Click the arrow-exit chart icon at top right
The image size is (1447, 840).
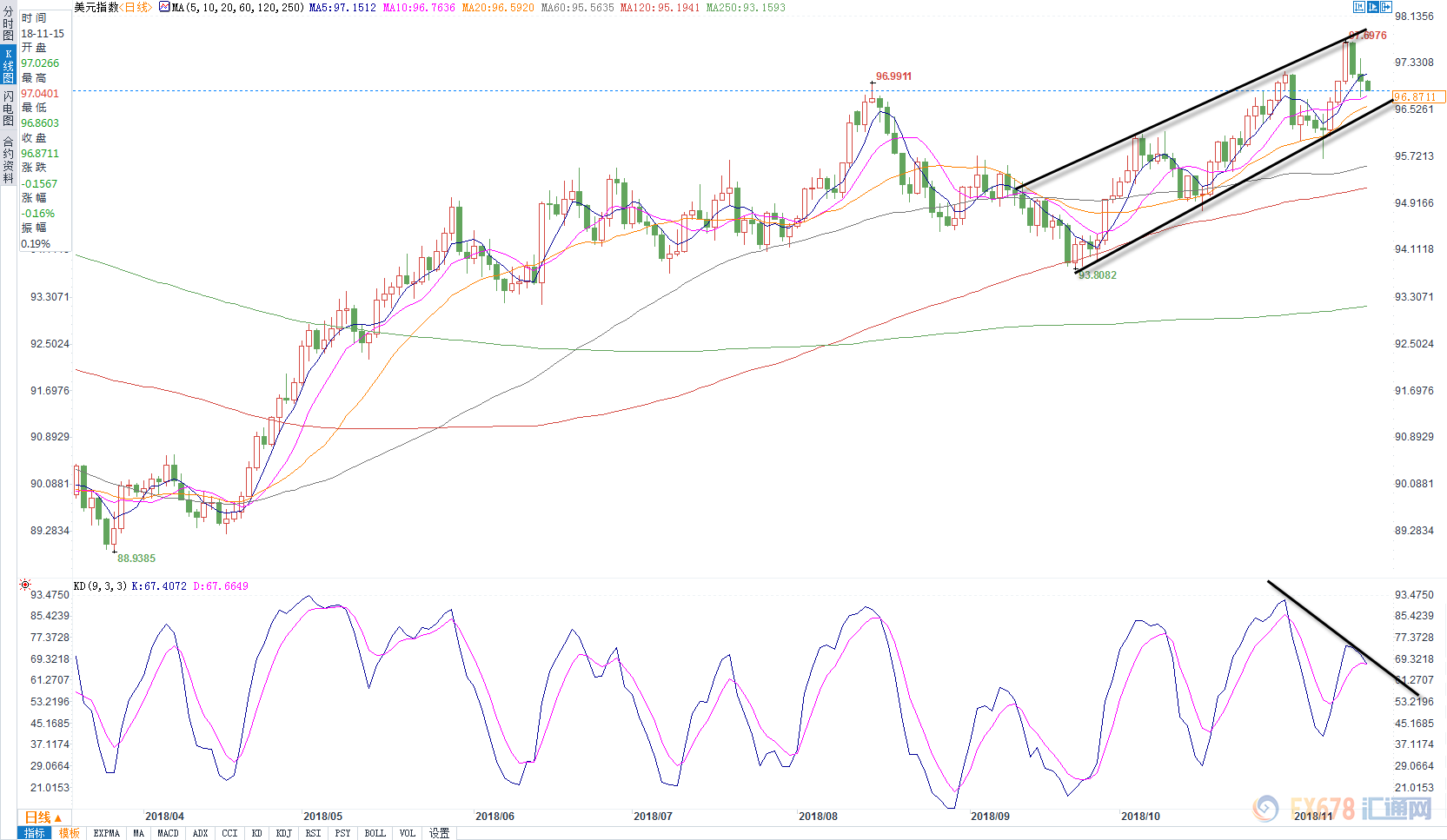tap(1387, 7)
